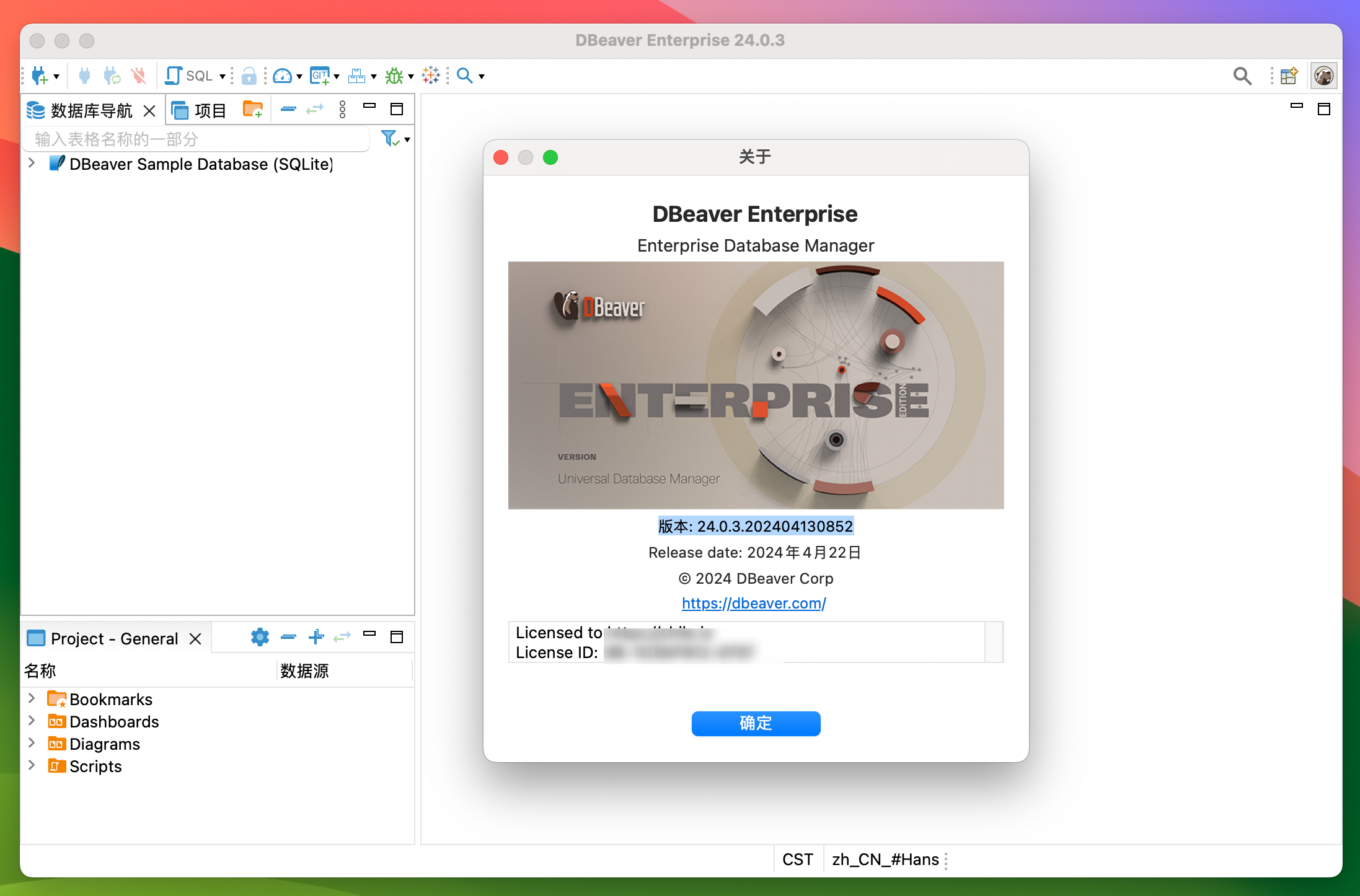Open the https://dbeaver.com/ link

(754, 604)
